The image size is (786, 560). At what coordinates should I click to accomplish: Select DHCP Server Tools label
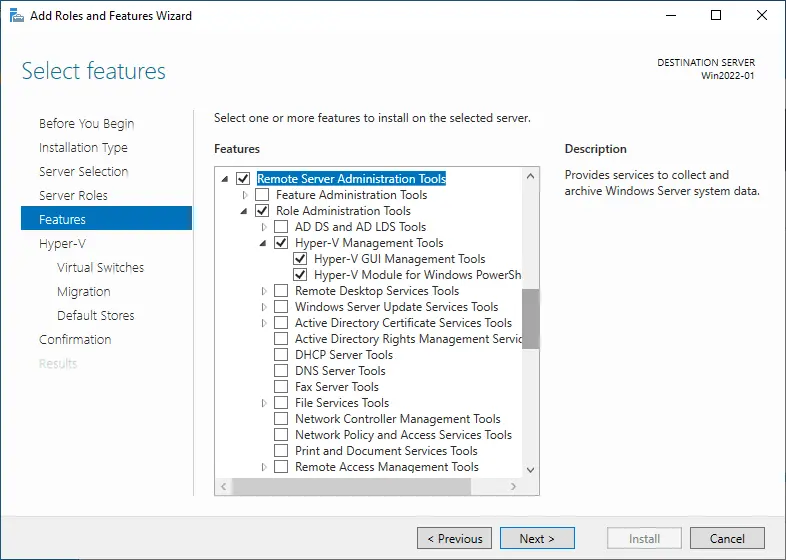[x=344, y=355]
